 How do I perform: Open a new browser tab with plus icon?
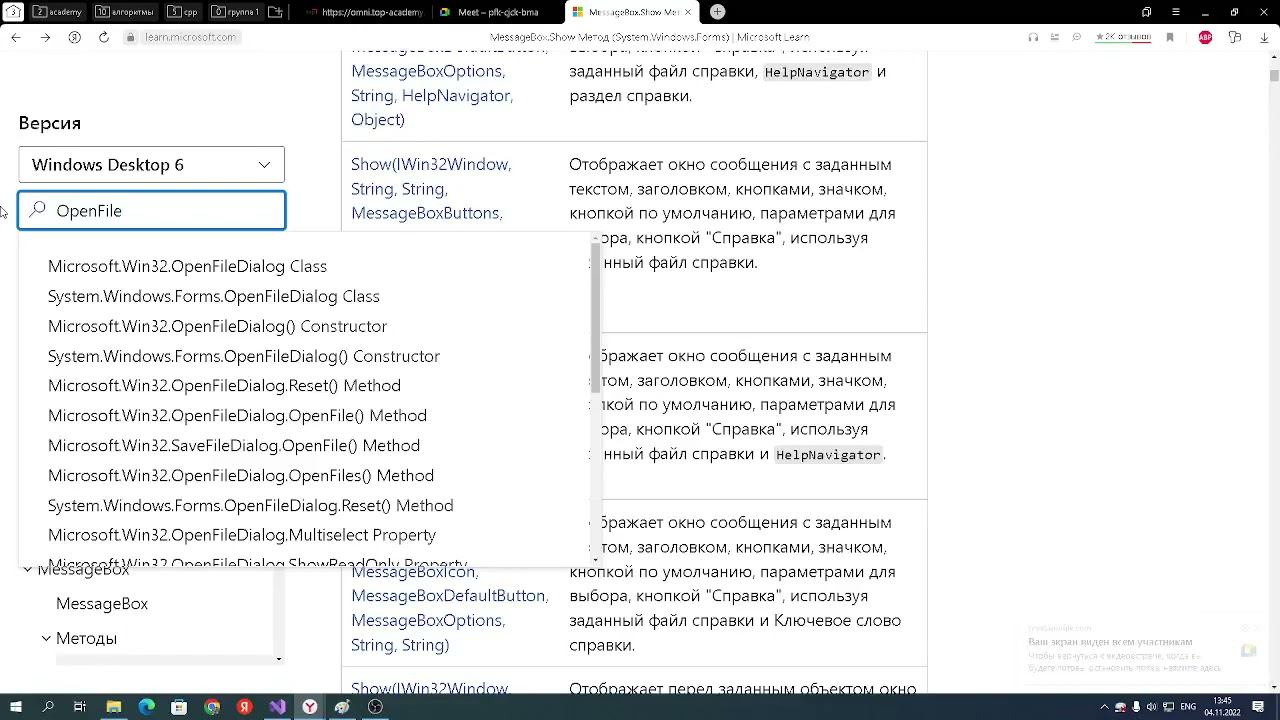[x=717, y=12]
